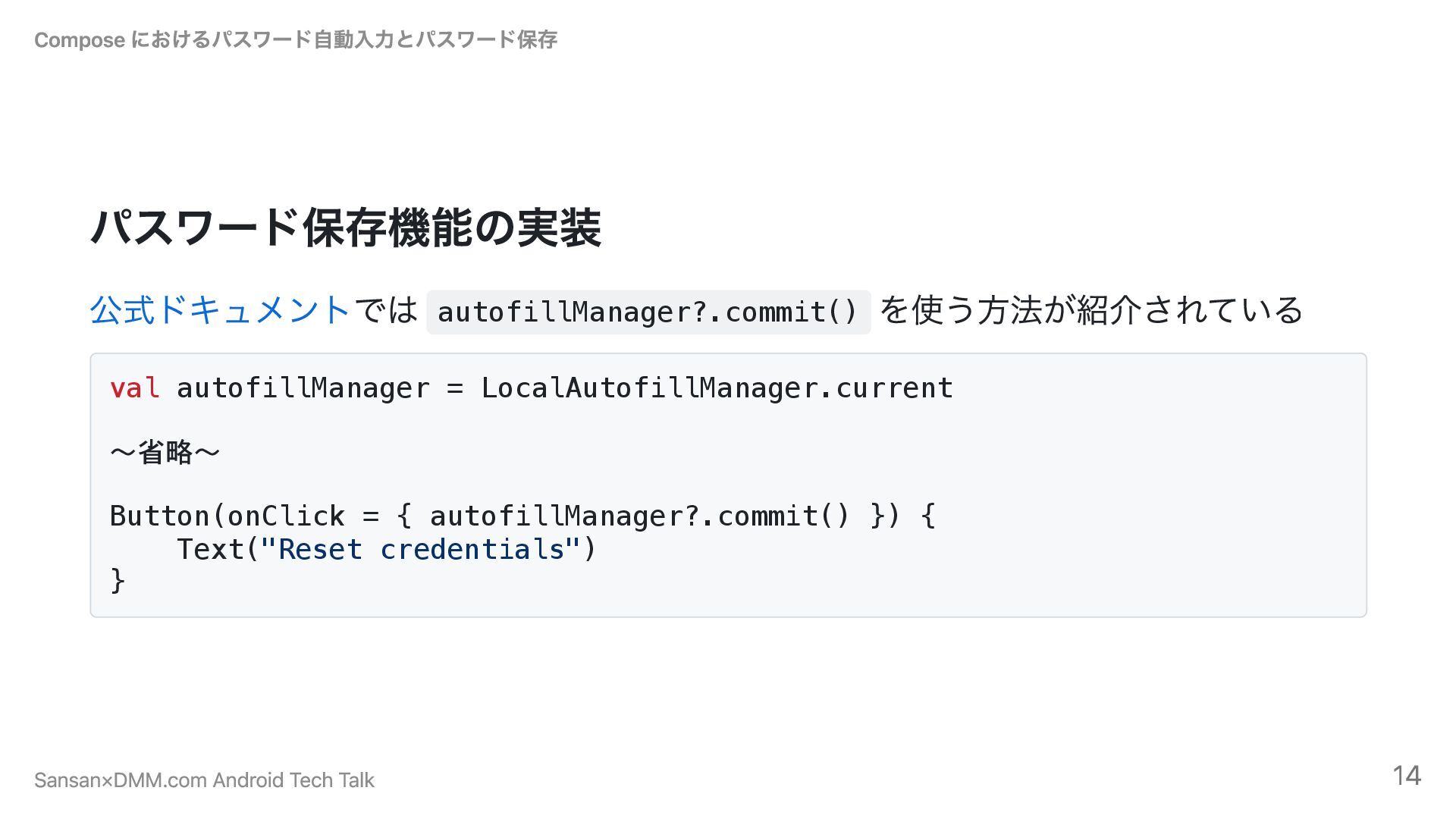Image resolution: width=1456 pixels, height=819 pixels.
Task: Click the equals sign in the val declaration
Action: (x=454, y=388)
